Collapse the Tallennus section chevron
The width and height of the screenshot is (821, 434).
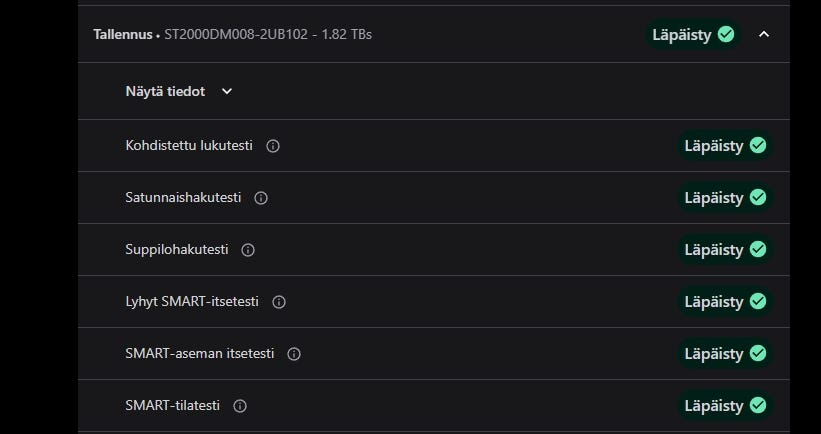pyautogui.click(x=765, y=34)
